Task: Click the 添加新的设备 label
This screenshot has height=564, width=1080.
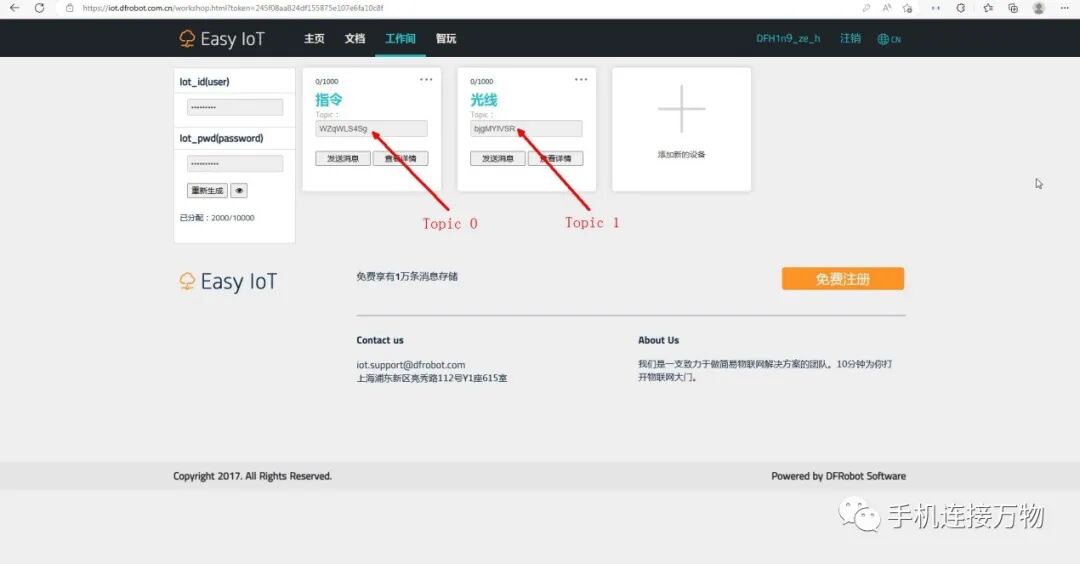Action: pos(681,154)
